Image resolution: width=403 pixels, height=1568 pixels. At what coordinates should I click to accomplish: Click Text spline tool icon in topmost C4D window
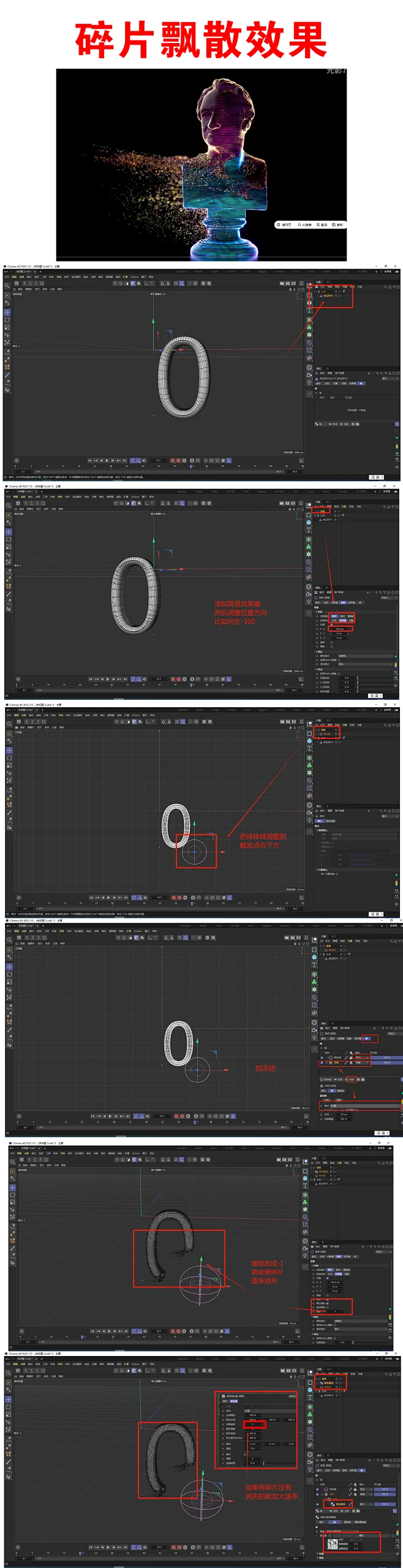tap(309, 311)
